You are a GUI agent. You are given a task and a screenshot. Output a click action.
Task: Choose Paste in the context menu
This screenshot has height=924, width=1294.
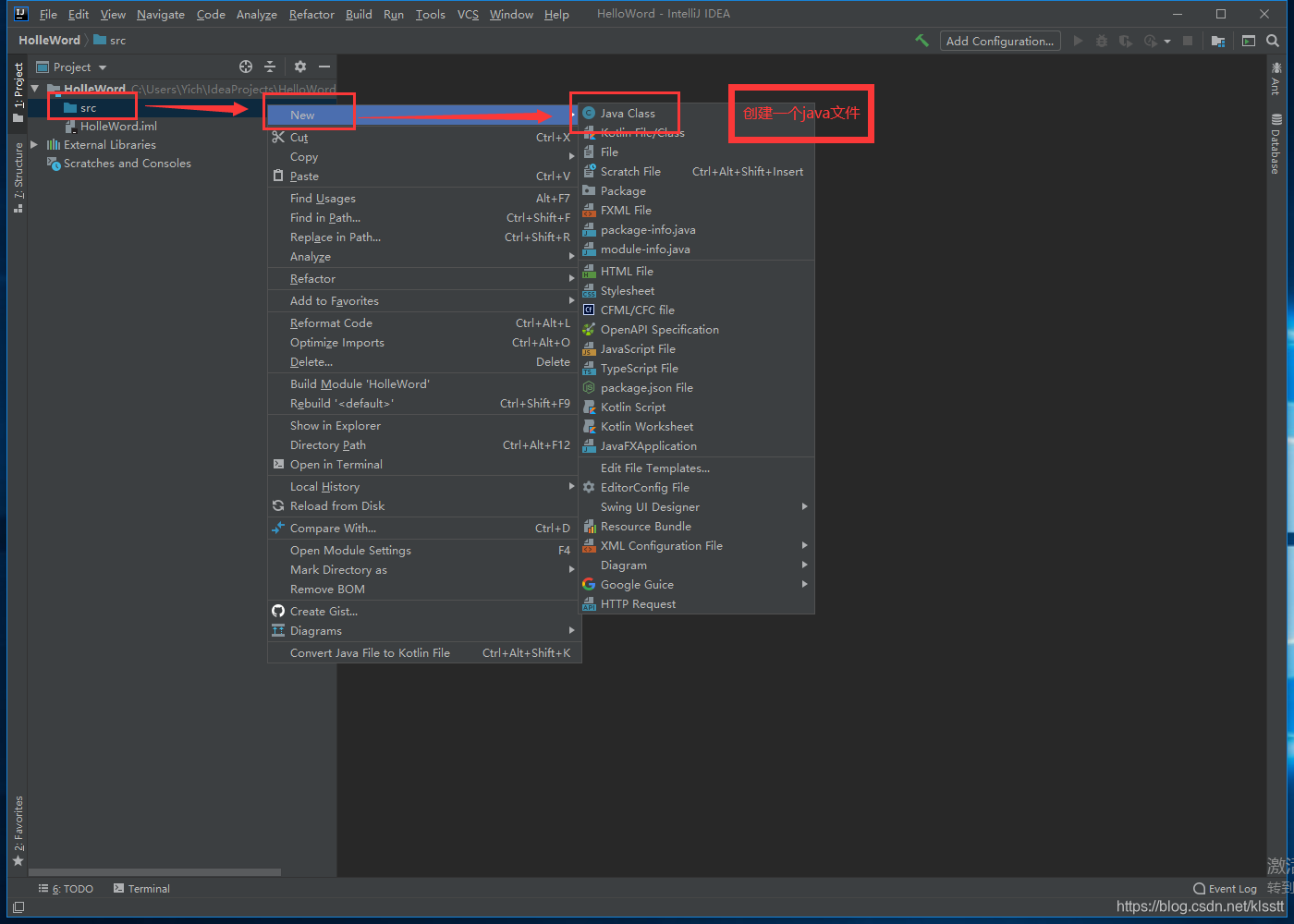[x=423, y=176]
